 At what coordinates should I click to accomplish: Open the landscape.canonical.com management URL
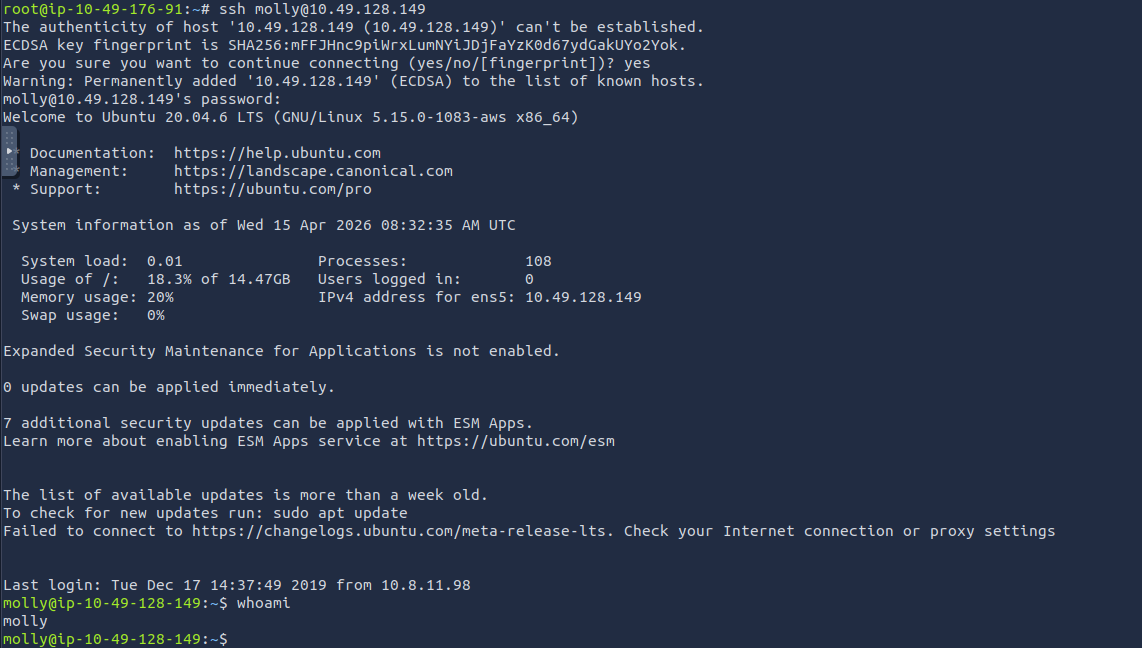(x=313, y=171)
